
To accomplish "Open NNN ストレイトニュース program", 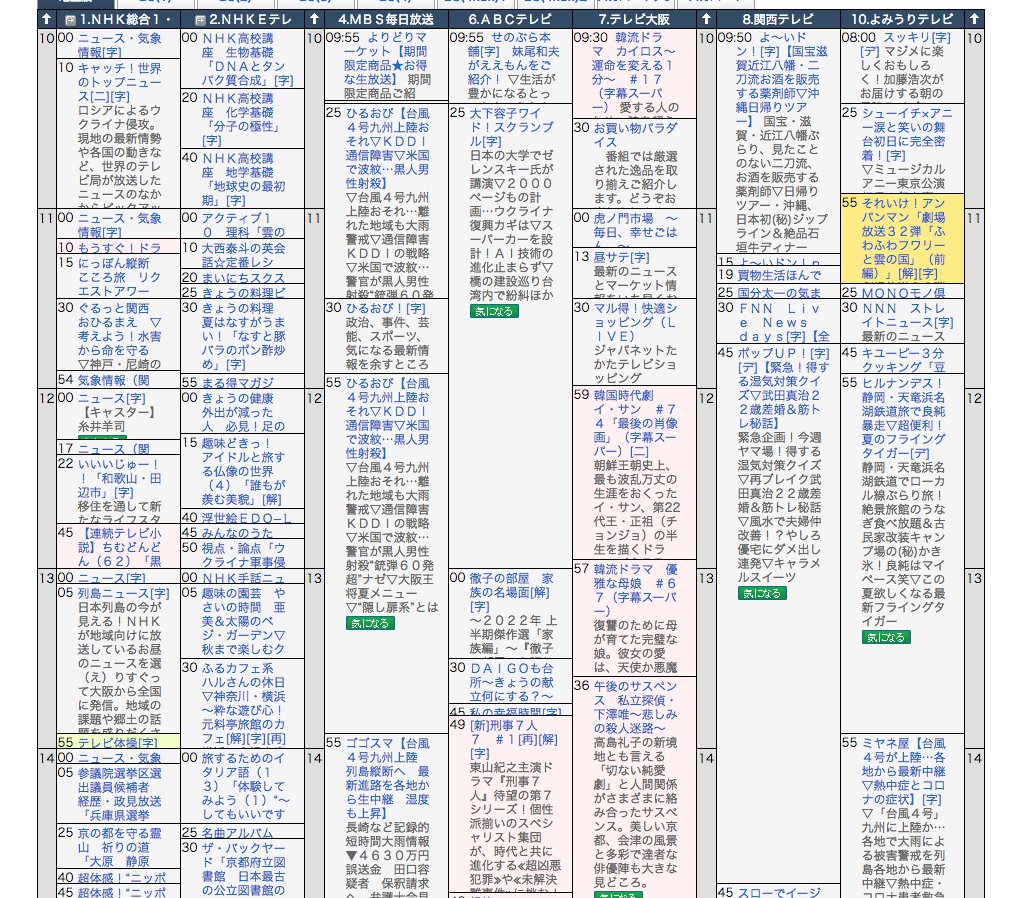I will (908, 315).
